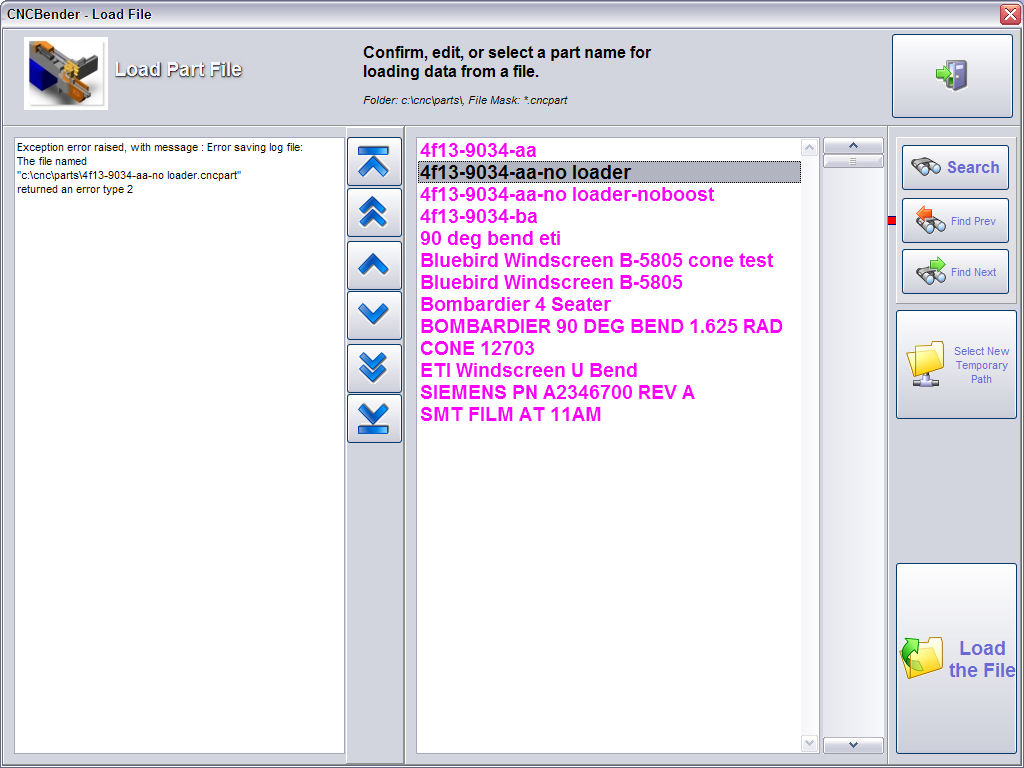The height and width of the screenshot is (768, 1024).
Task: Jump to top of part list
Action: 373,162
